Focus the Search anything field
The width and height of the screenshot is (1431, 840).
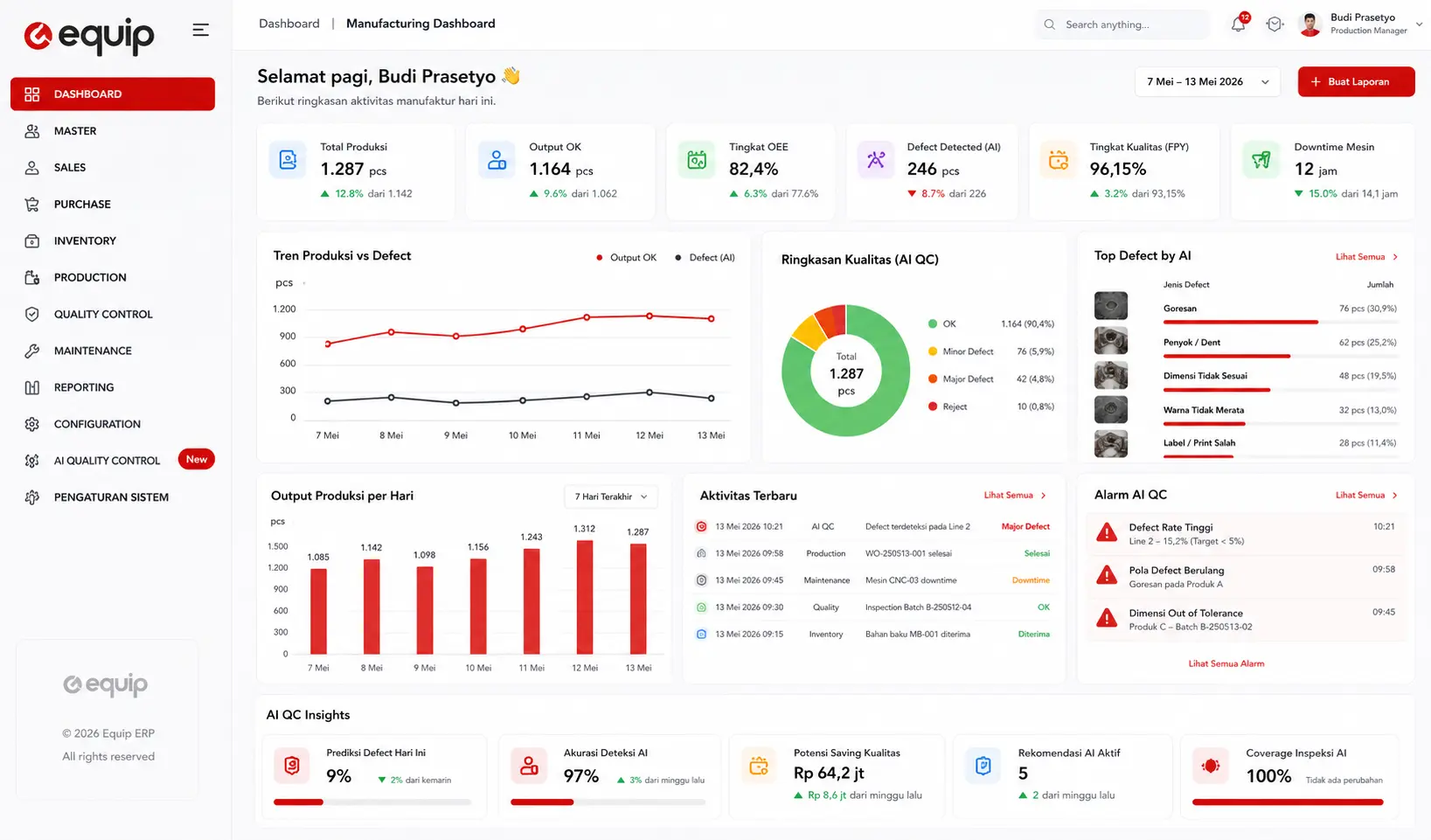1122,24
